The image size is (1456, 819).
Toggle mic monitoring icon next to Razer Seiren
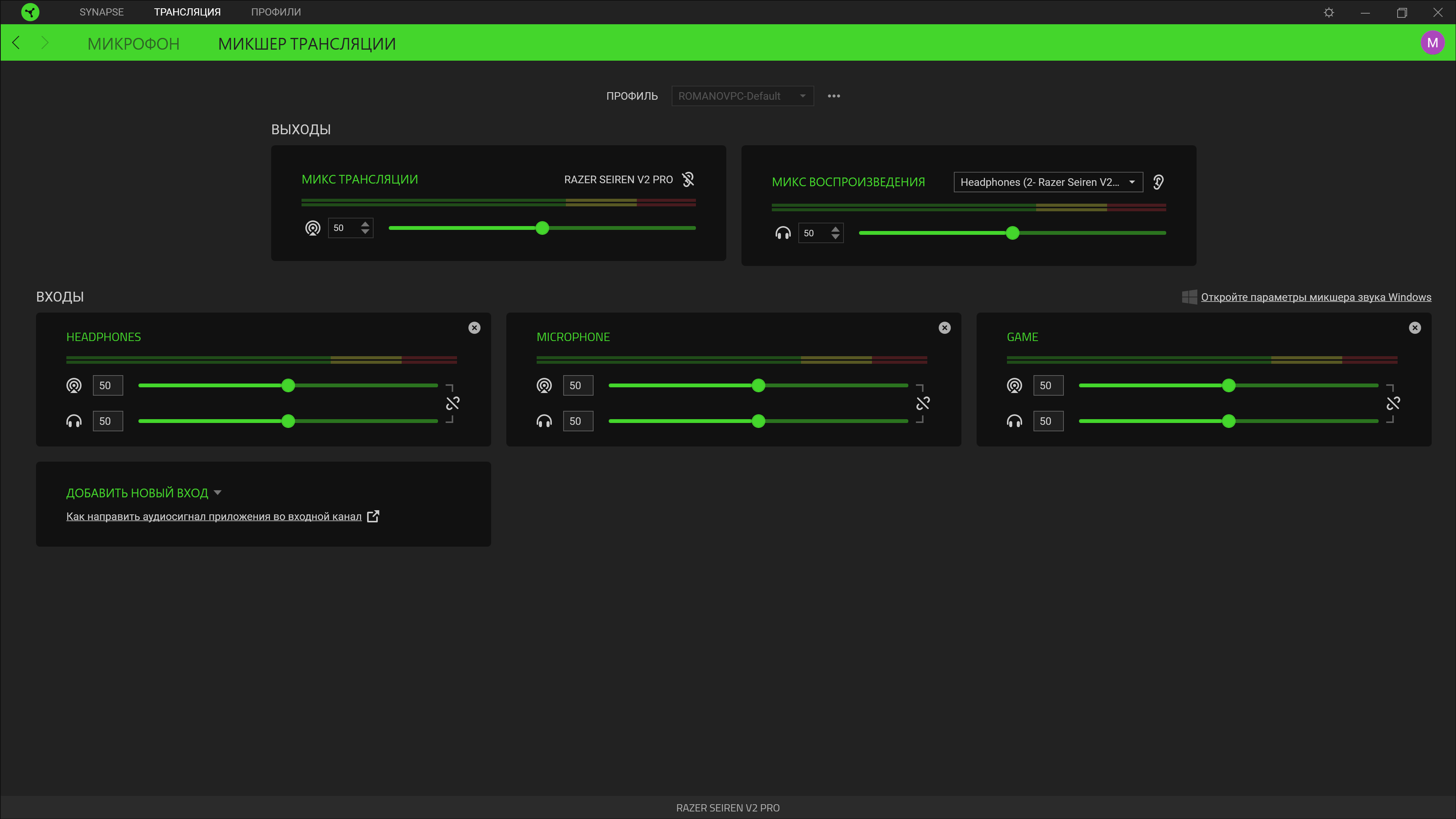688,179
